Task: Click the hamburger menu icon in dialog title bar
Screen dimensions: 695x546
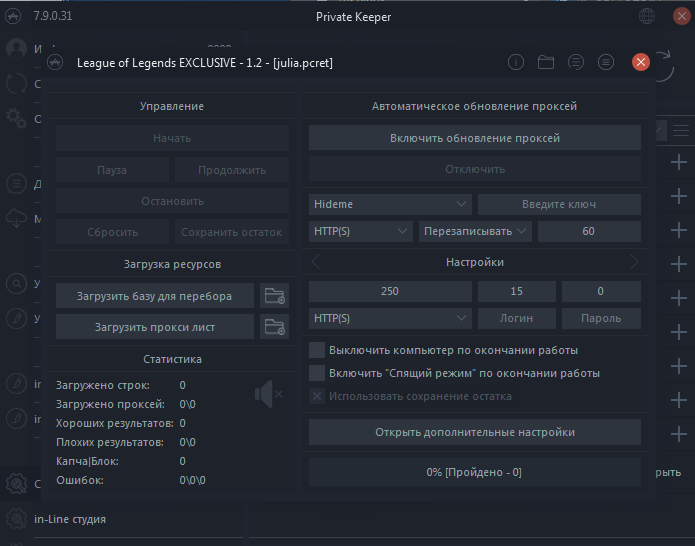Action: (605, 62)
